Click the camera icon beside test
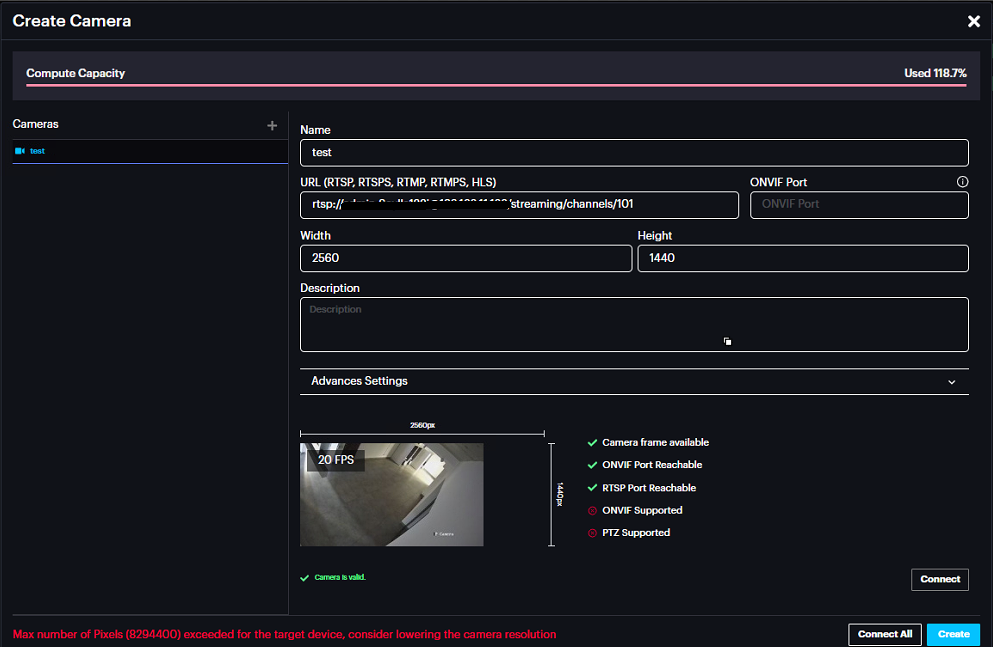Image resolution: width=993 pixels, height=647 pixels. click(19, 151)
